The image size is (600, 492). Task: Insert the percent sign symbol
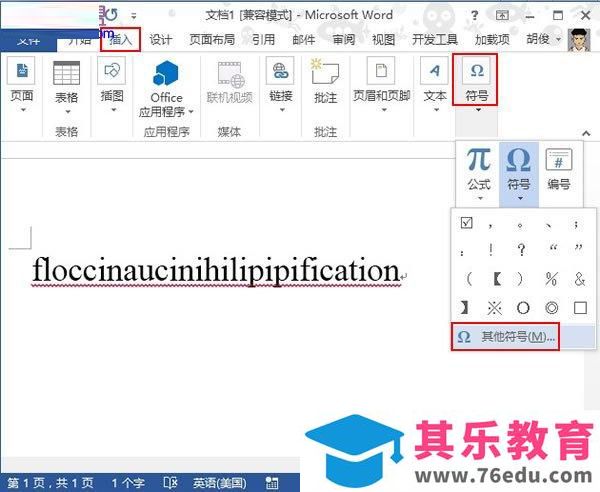(551, 279)
